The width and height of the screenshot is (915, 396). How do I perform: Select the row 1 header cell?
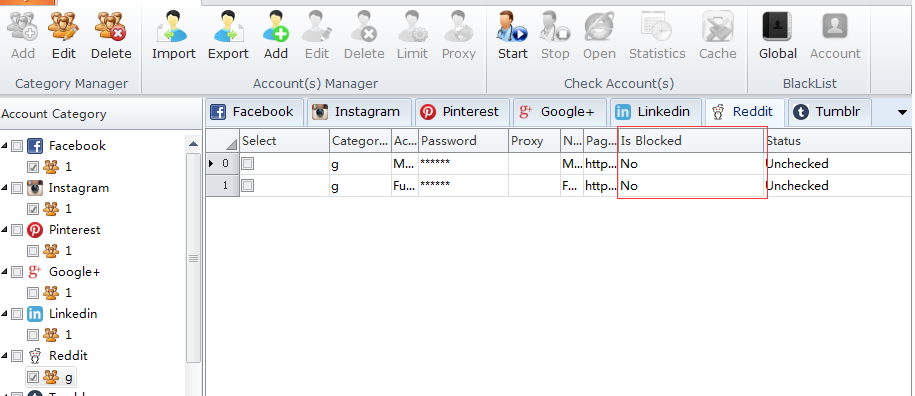click(x=222, y=186)
